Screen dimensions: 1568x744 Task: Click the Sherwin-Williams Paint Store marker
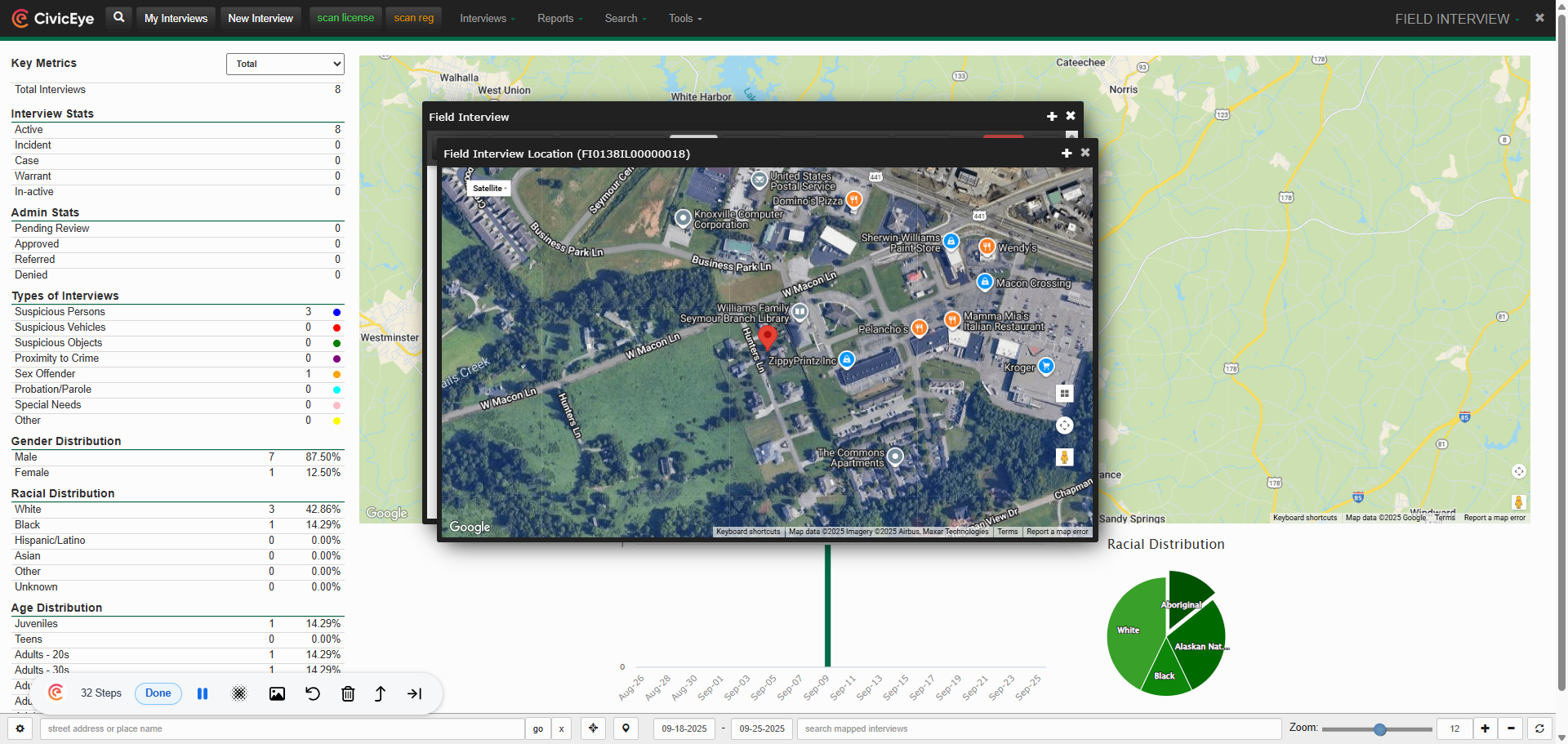951,242
